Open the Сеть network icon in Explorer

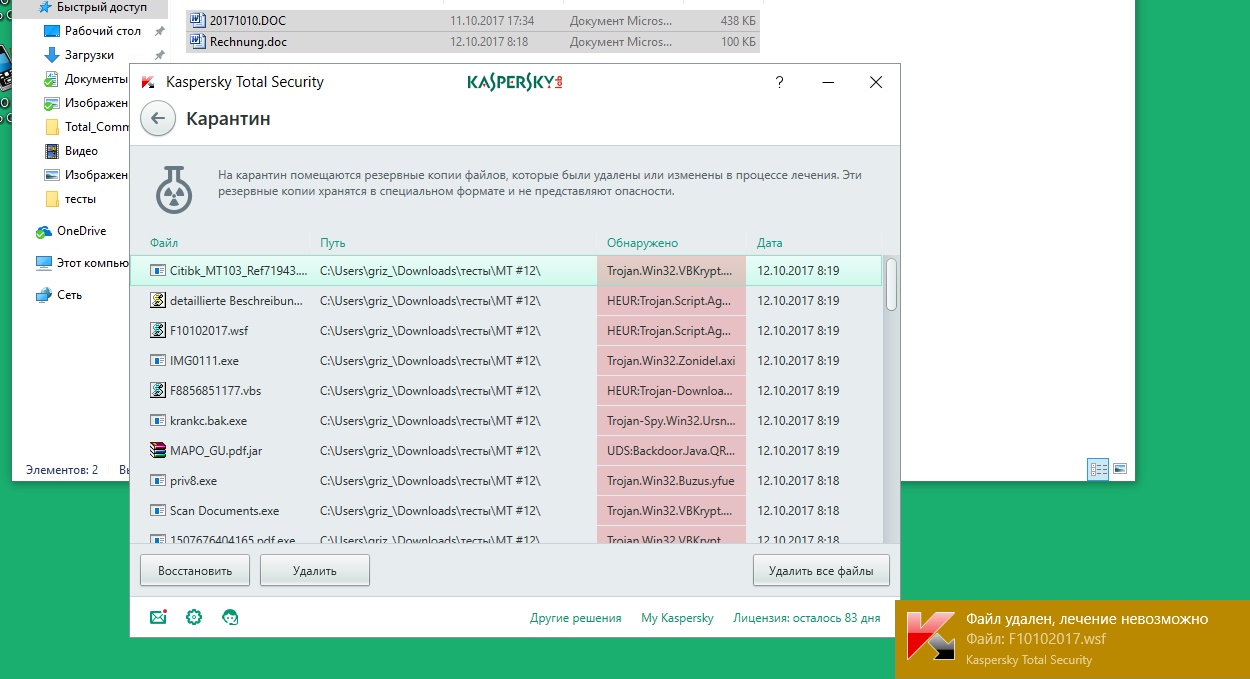44,295
